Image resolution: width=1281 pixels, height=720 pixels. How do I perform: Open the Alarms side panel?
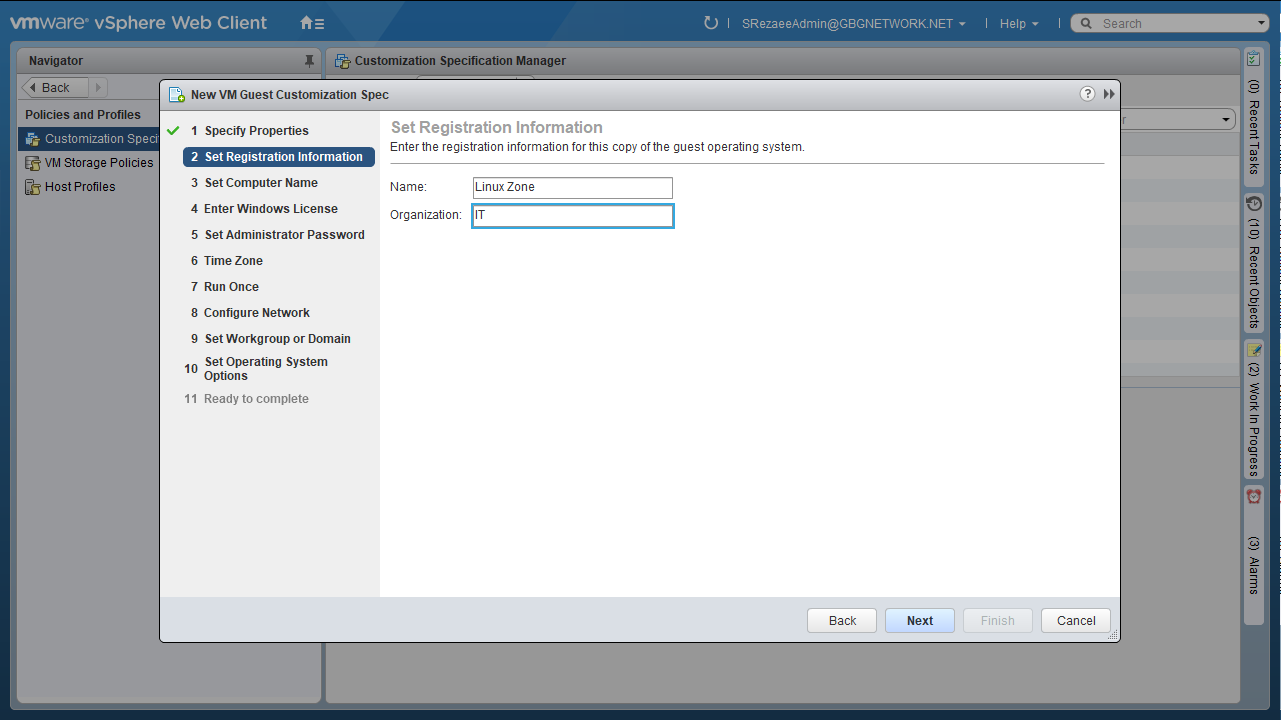(1254, 545)
